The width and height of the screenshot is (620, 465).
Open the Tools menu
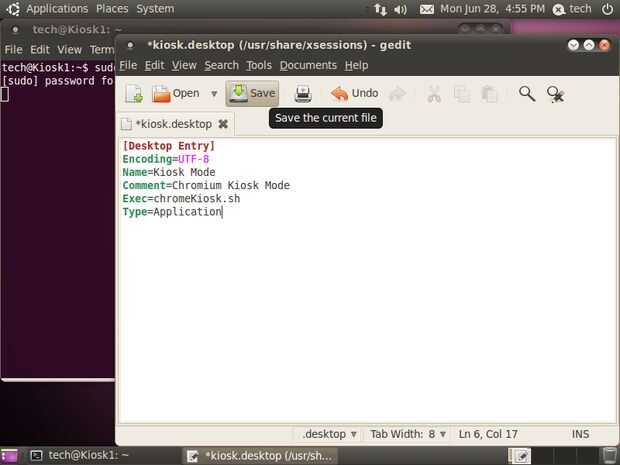click(259, 65)
